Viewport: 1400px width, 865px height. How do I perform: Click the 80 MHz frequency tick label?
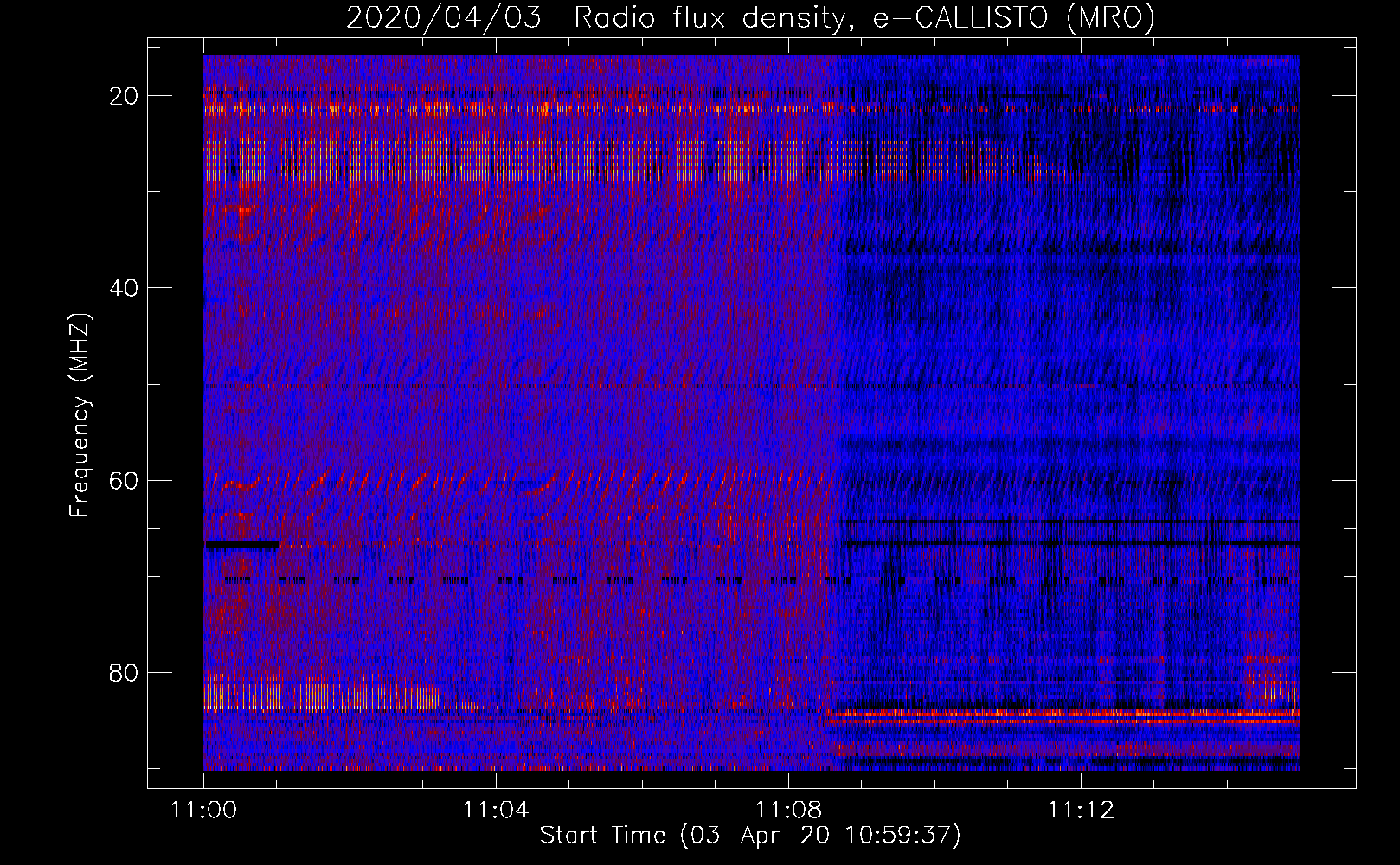click(x=124, y=673)
